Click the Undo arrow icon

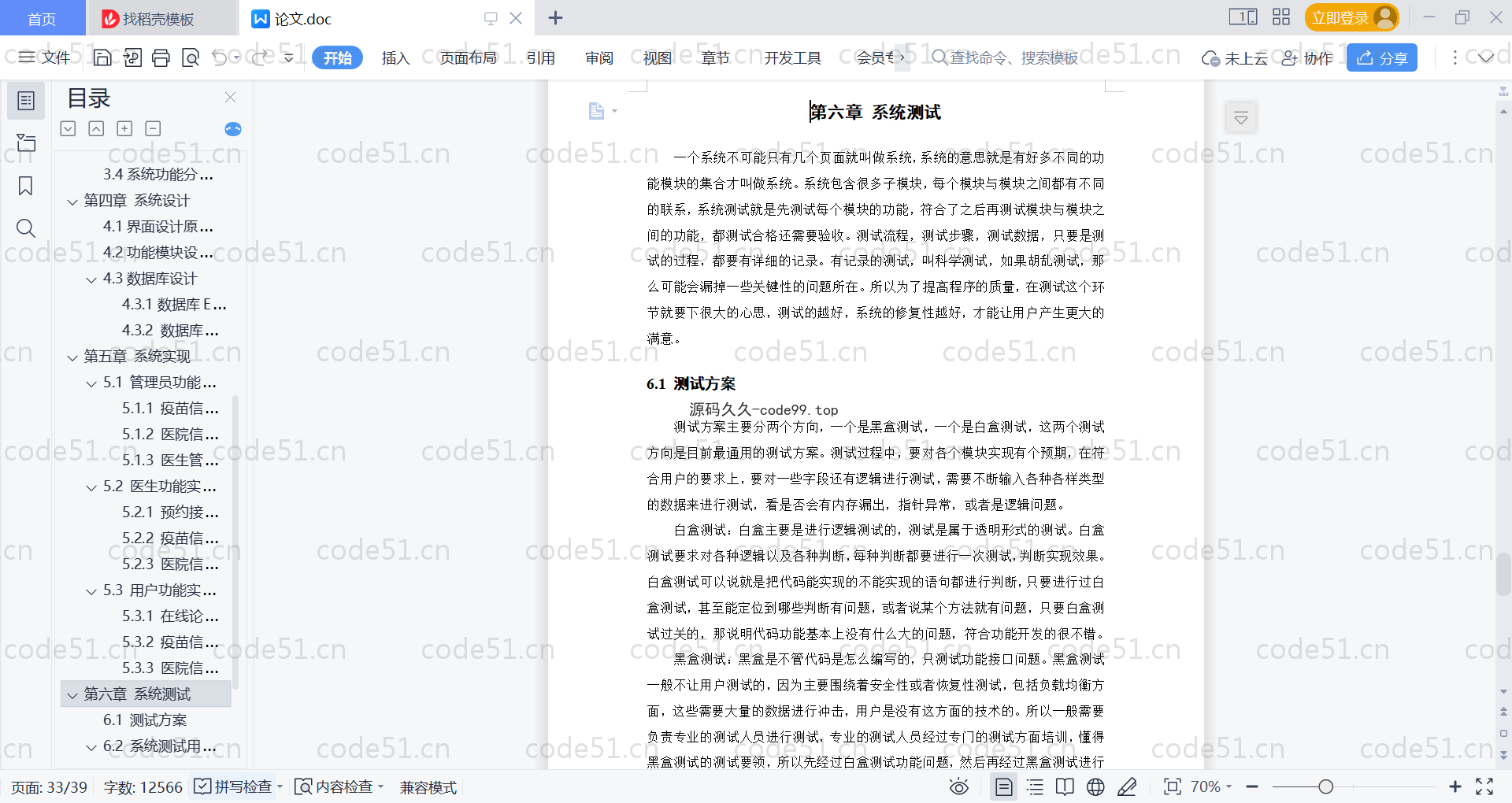pyautogui.click(x=220, y=57)
